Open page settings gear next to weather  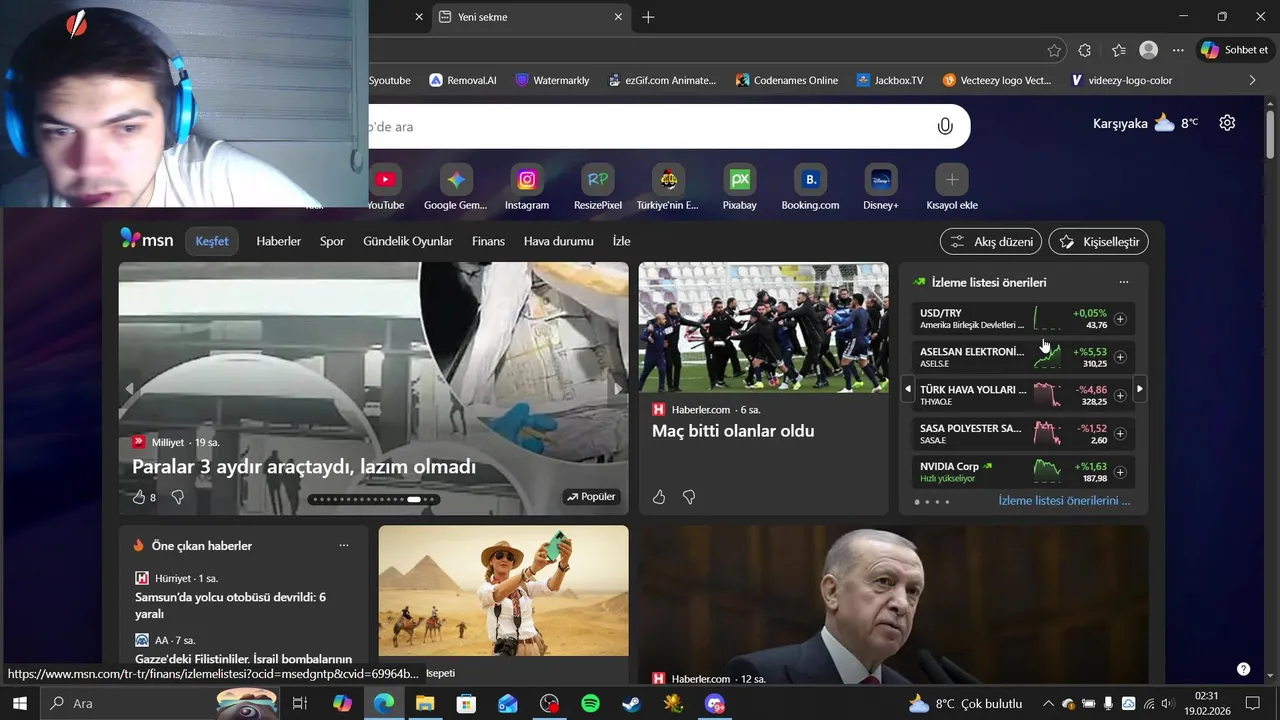click(x=1227, y=123)
